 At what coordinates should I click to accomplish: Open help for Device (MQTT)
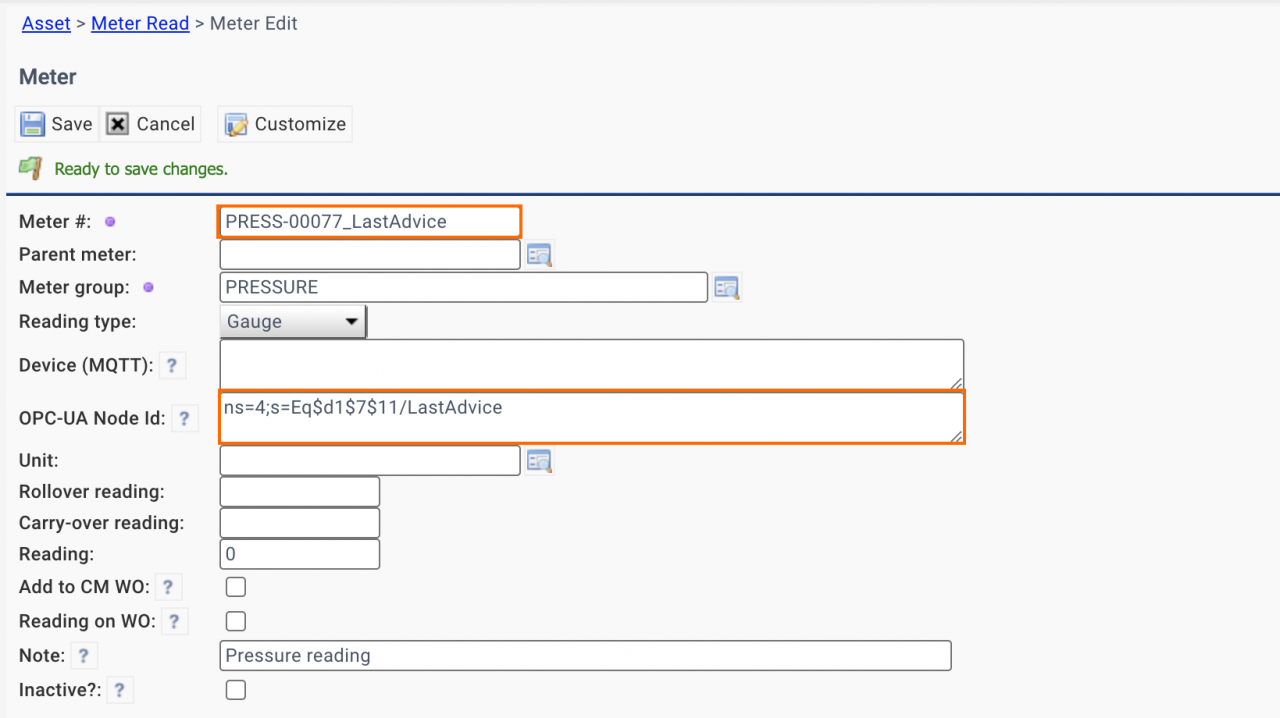tap(172, 366)
